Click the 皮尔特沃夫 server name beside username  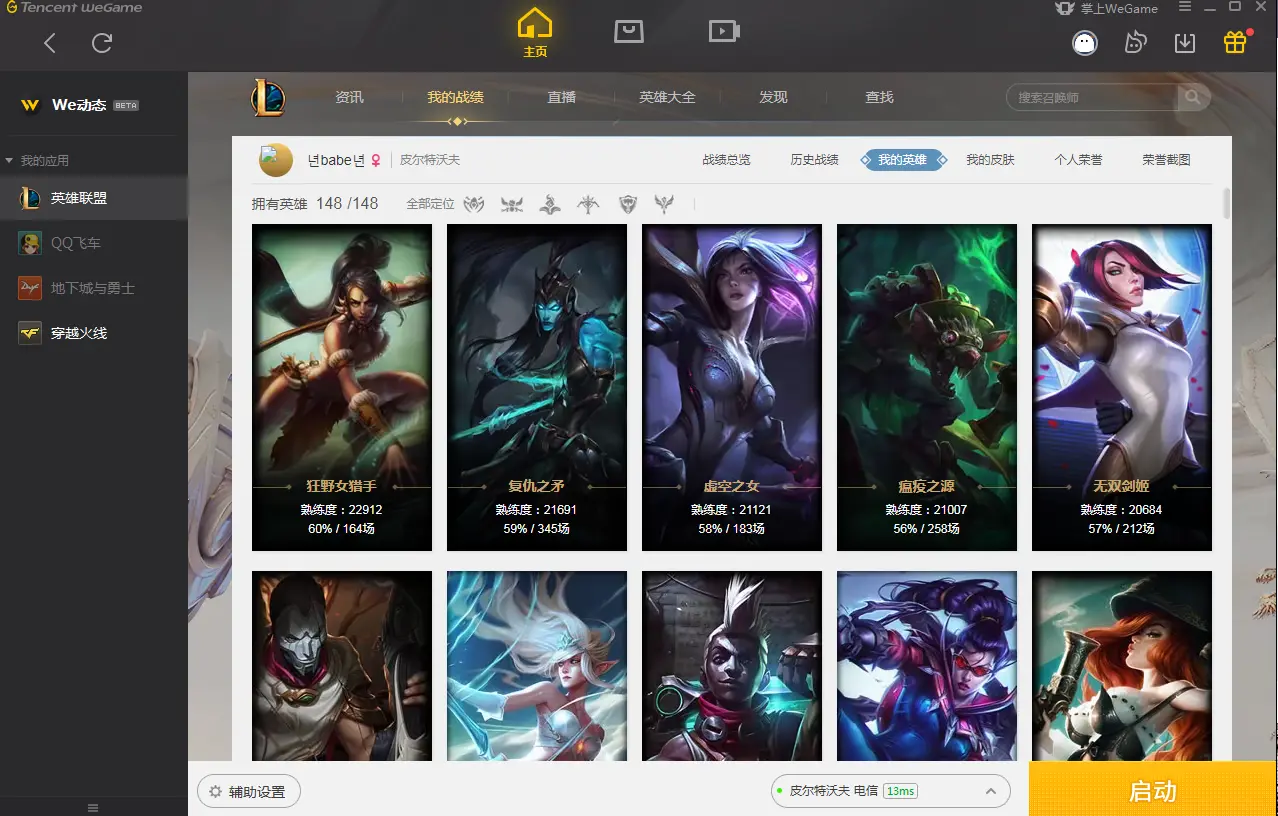tap(430, 160)
